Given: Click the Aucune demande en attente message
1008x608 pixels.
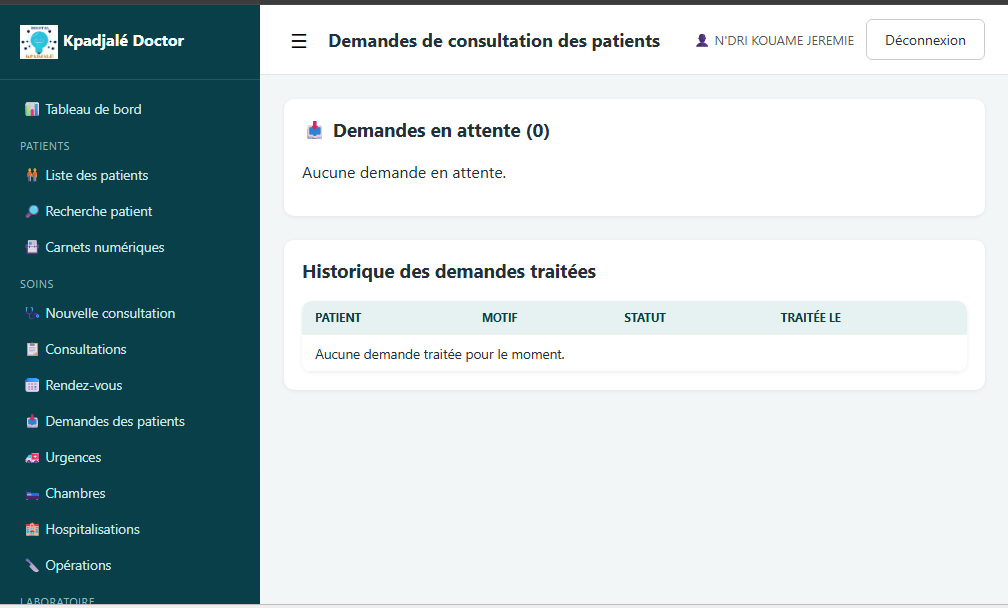Looking at the screenshot, I should [x=404, y=173].
